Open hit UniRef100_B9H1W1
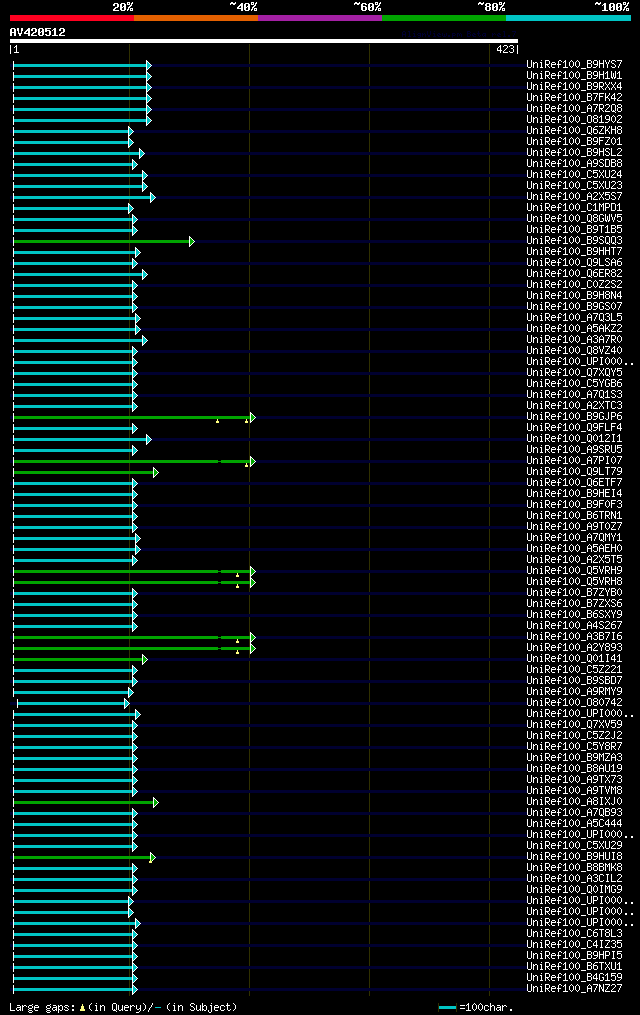 click(574, 76)
